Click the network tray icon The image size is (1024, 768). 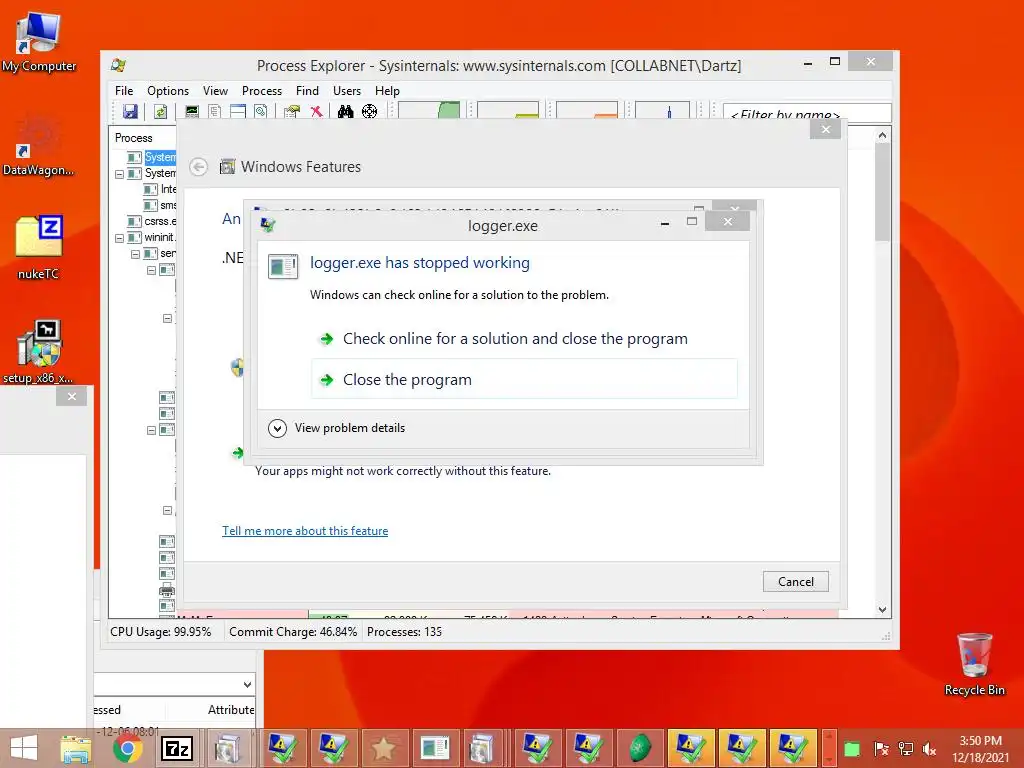(x=906, y=748)
